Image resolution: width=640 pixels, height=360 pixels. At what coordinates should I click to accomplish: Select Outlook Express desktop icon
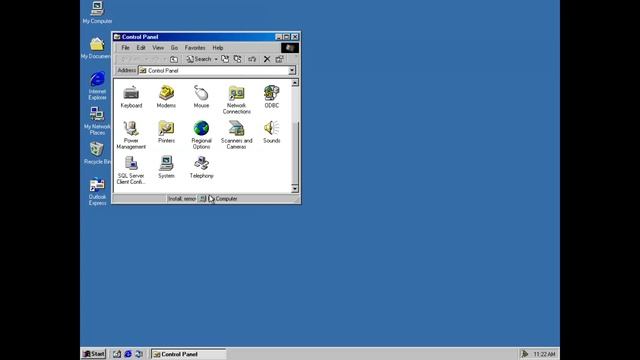(97, 191)
